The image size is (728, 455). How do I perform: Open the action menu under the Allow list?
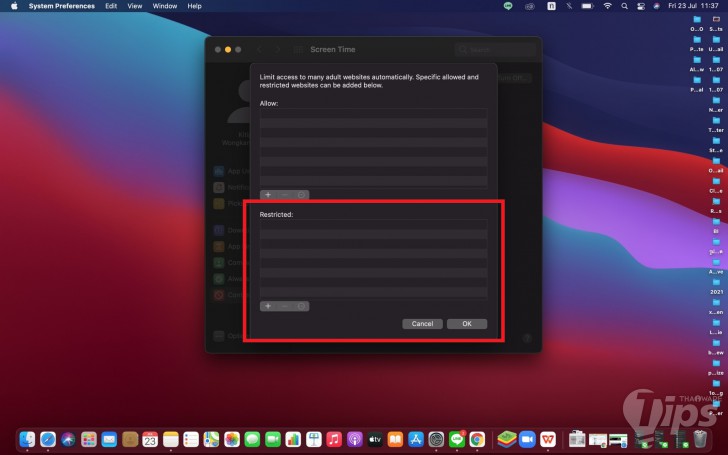[x=301, y=195]
